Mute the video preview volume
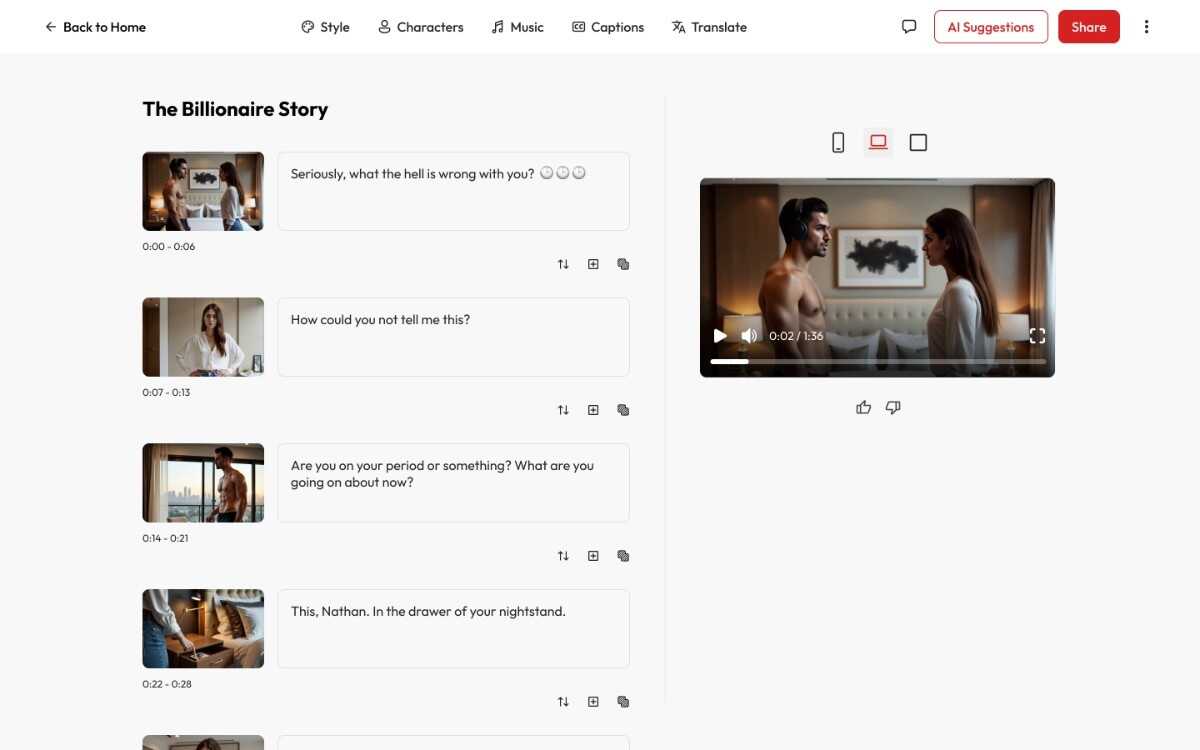 (x=749, y=336)
